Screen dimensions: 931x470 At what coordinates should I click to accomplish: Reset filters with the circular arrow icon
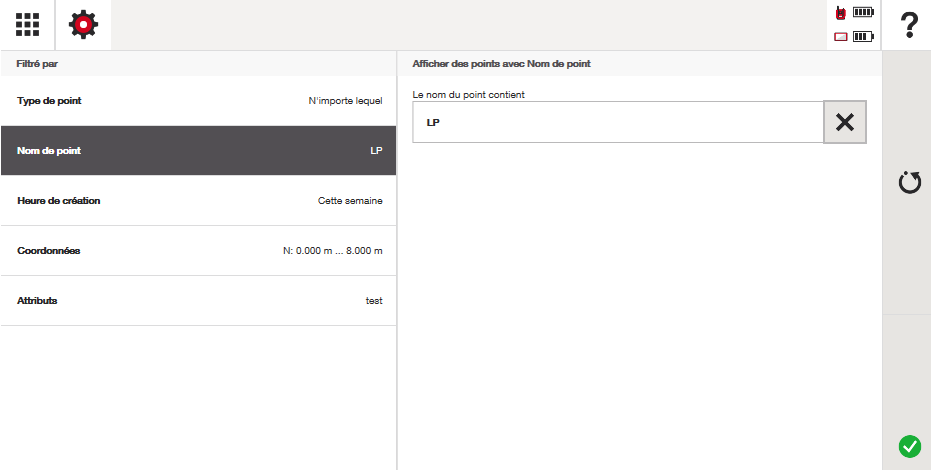(908, 183)
